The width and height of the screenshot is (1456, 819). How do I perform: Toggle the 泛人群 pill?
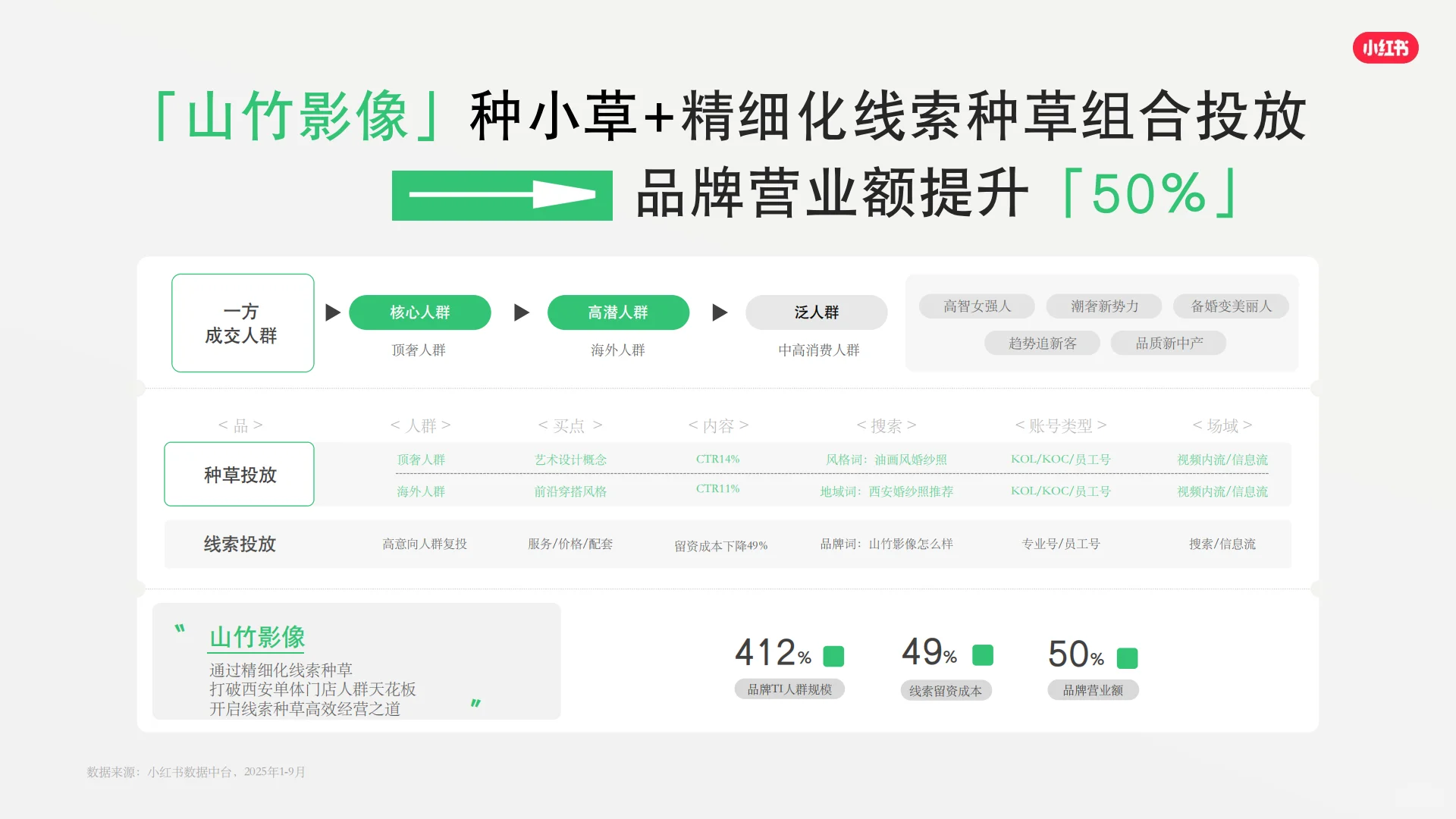pyautogui.click(x=817, y=312)
